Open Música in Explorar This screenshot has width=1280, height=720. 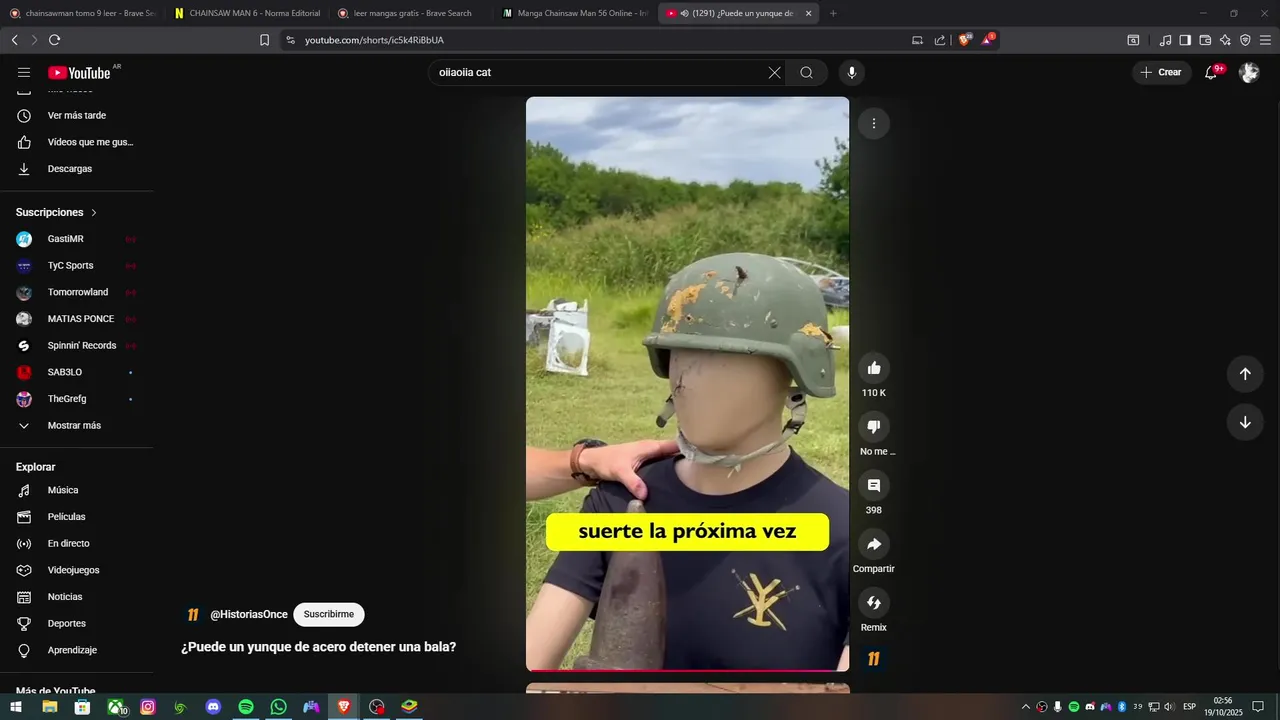(78, 490)
